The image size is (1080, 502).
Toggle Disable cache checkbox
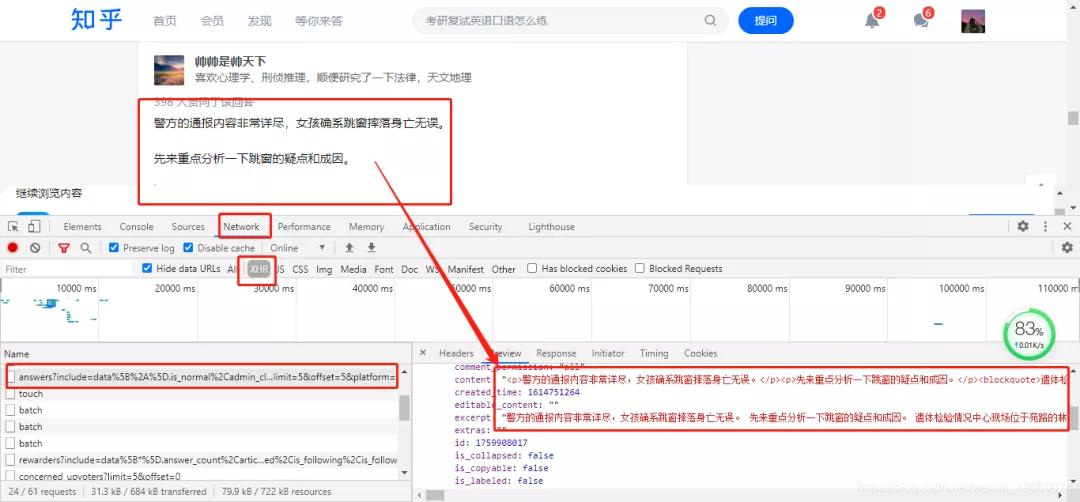point(188,248)
